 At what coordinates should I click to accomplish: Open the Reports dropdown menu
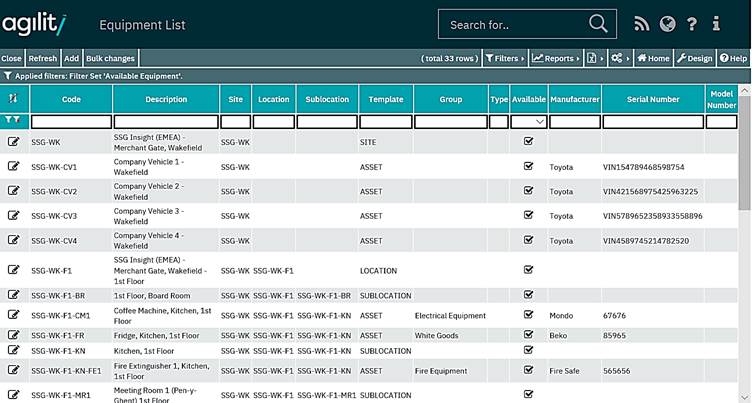click(x=555, y=59)
